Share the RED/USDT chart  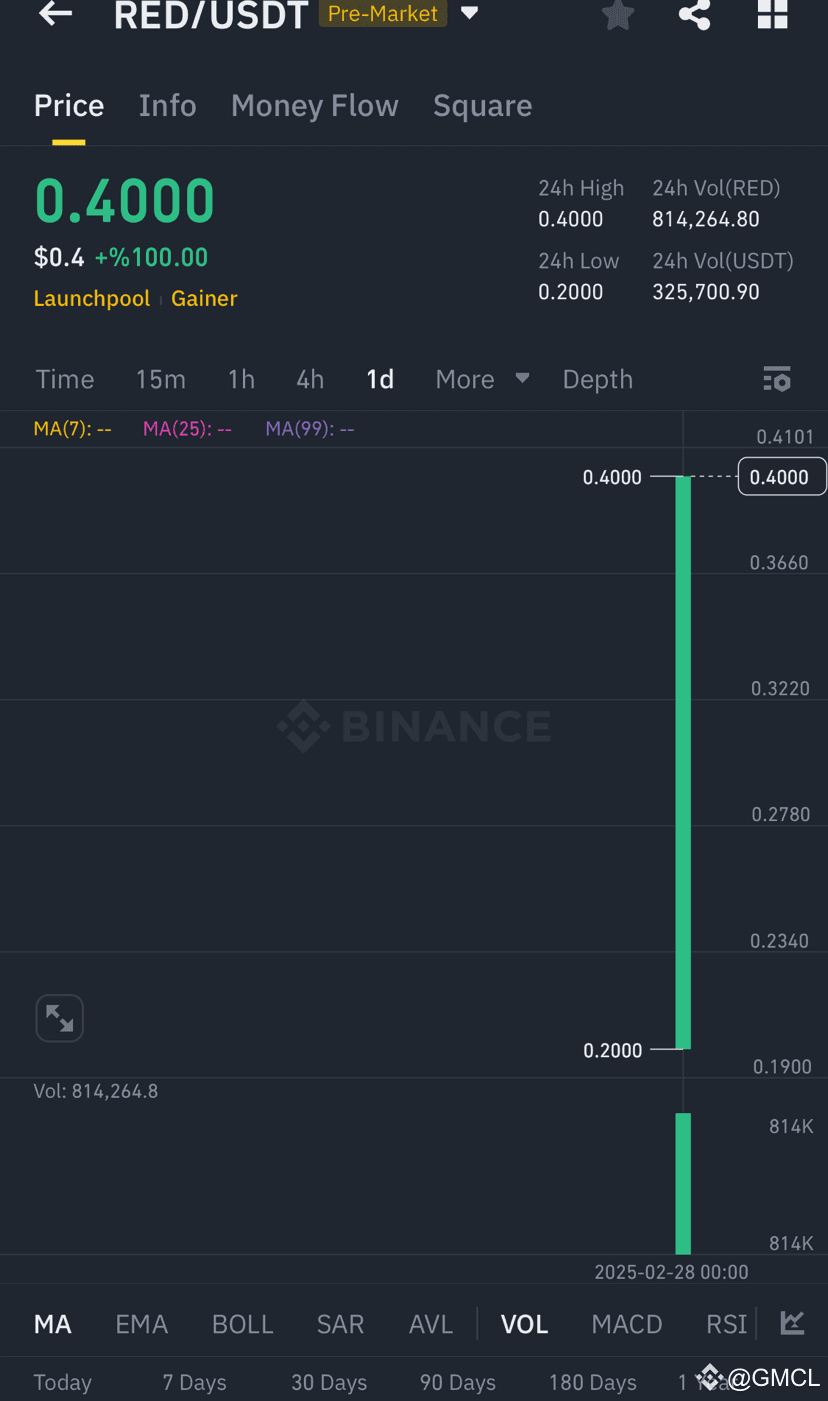coord(694,14)
